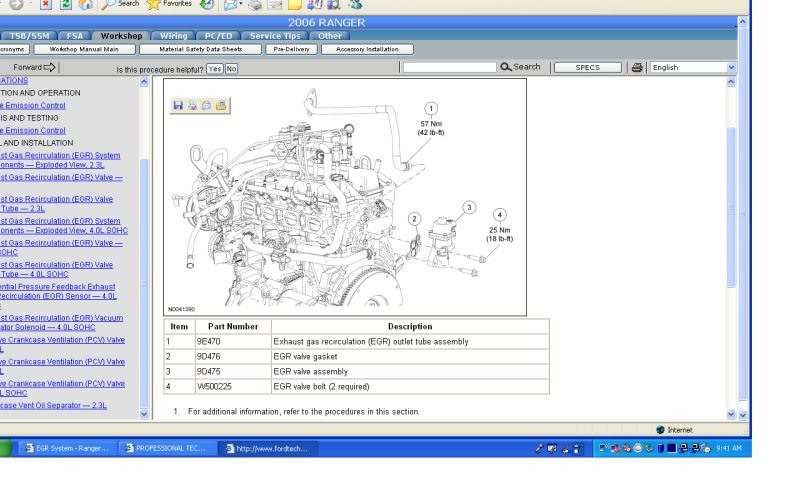Open the Other tab
The image size is (800, 500).
[330, 36]
